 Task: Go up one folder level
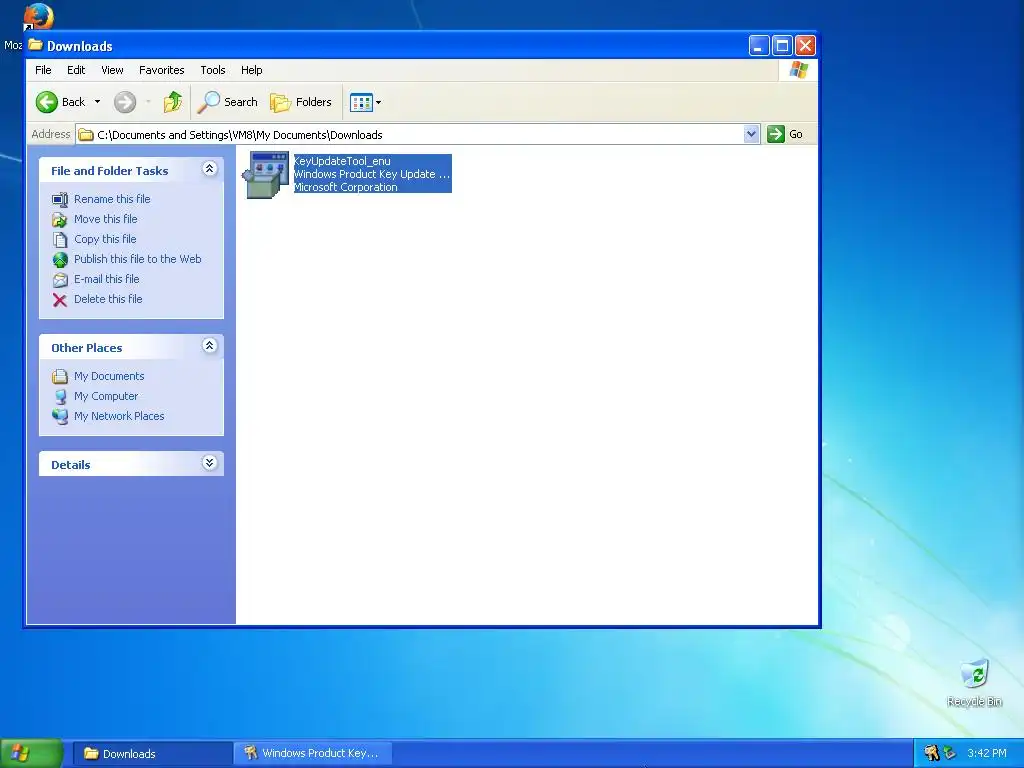coord(173,102)
